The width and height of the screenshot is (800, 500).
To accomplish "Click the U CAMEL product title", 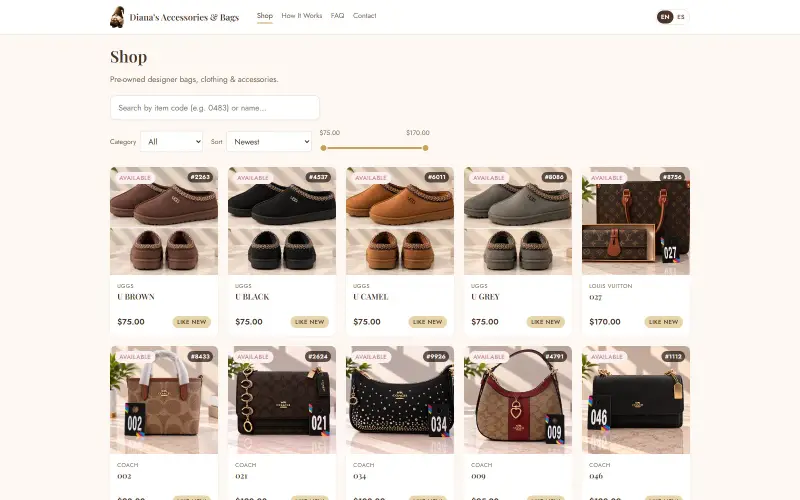I will tap(371, 297).
